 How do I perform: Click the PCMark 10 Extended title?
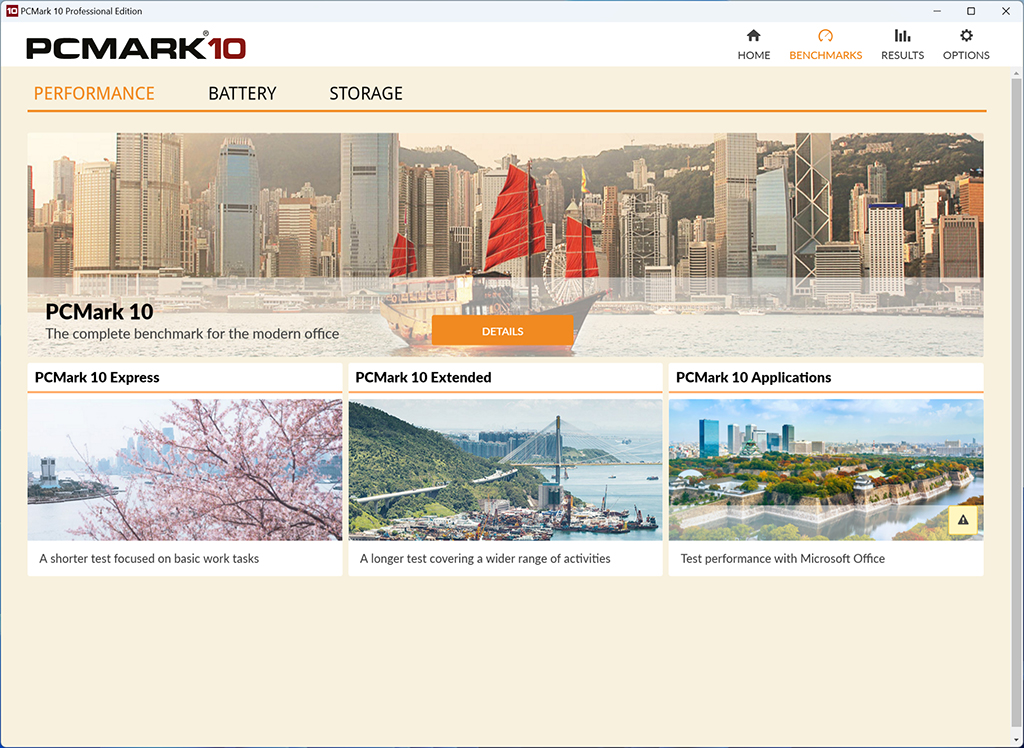[423, 378]
